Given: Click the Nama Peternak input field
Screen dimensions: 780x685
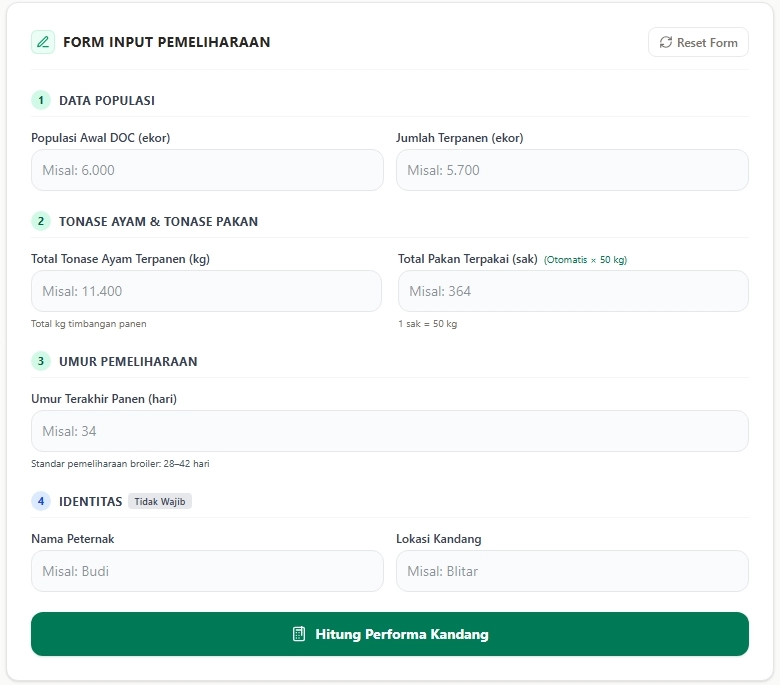Looking at the screenshot, I should (207, 571).
